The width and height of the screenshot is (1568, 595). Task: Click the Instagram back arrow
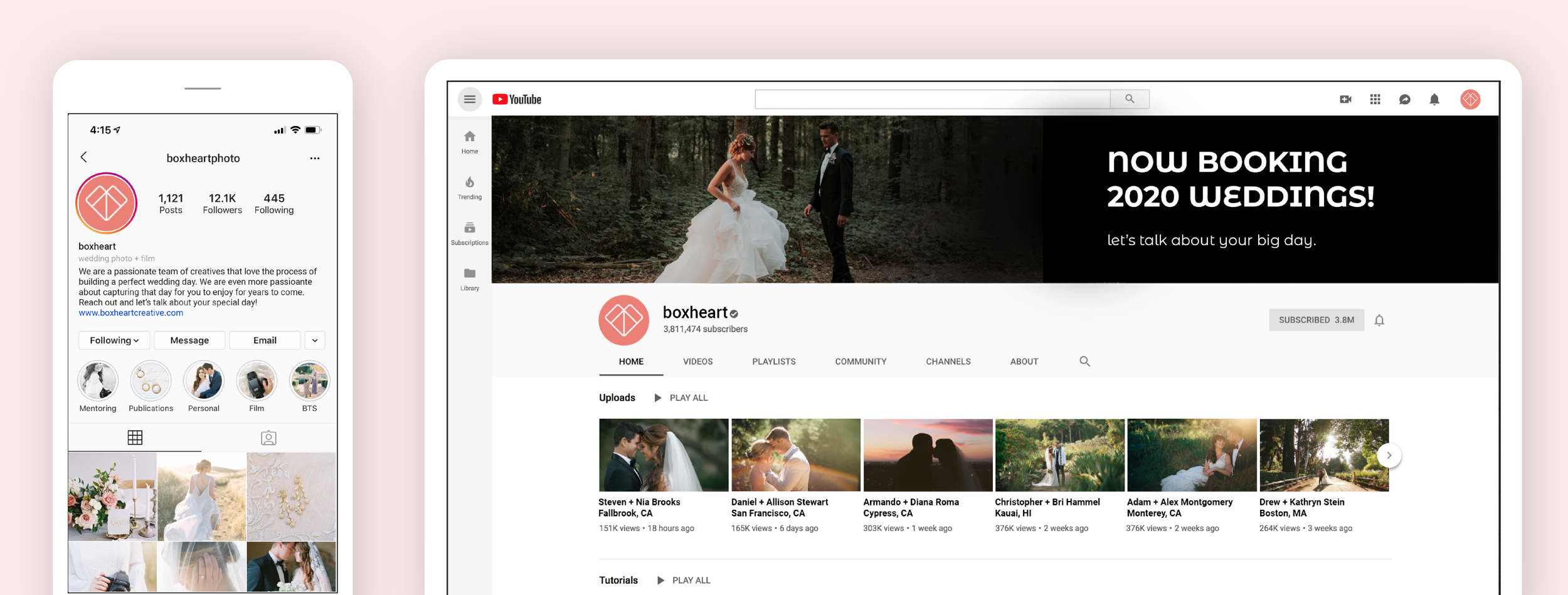(84, 157)
